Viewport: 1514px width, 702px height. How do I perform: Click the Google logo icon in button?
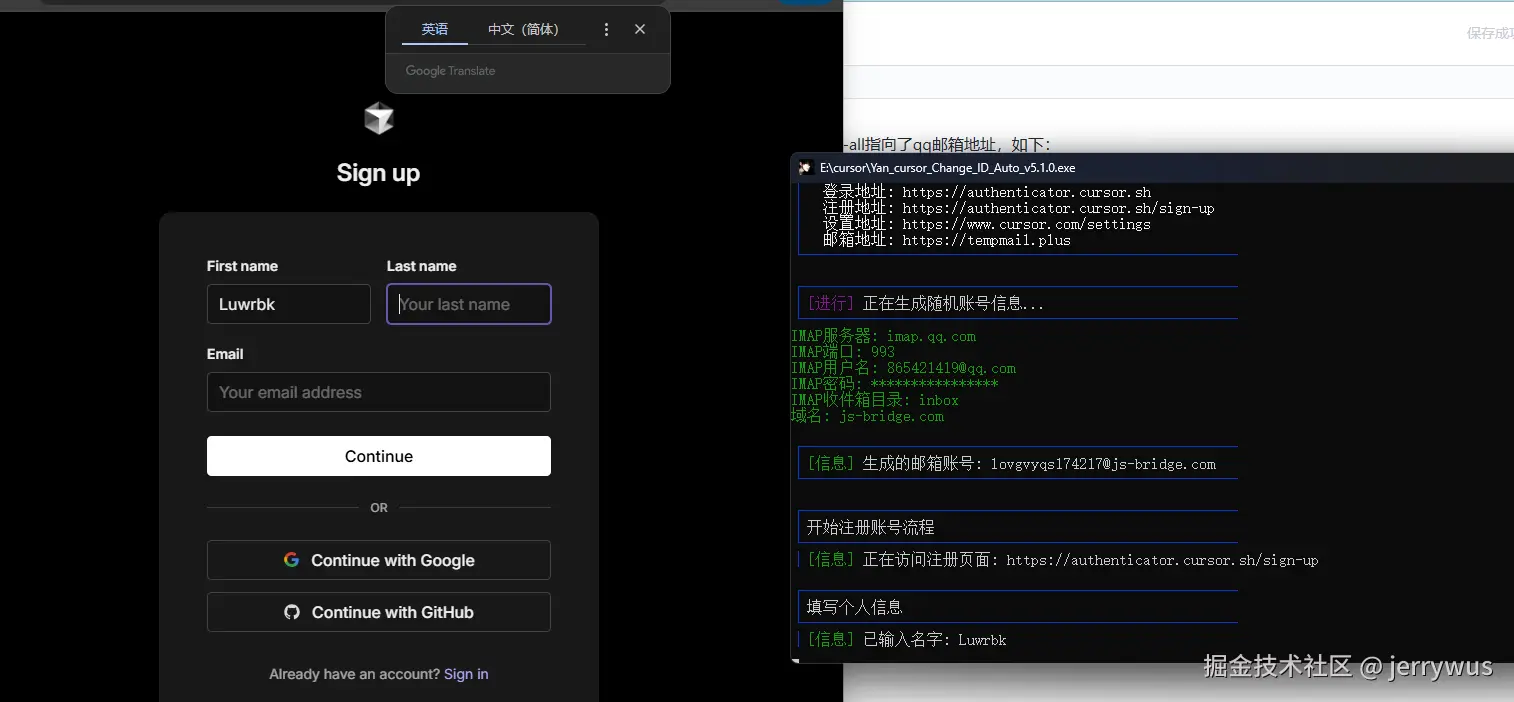click(292, 560)
